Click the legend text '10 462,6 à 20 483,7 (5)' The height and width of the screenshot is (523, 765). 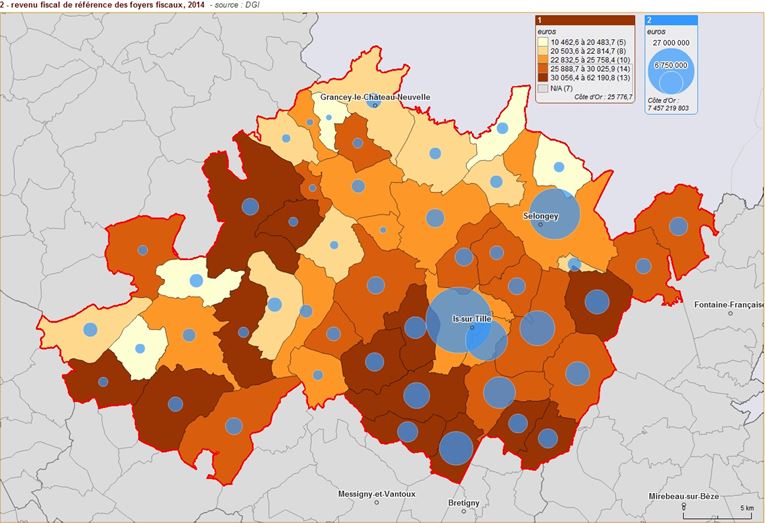pos(590,42)
